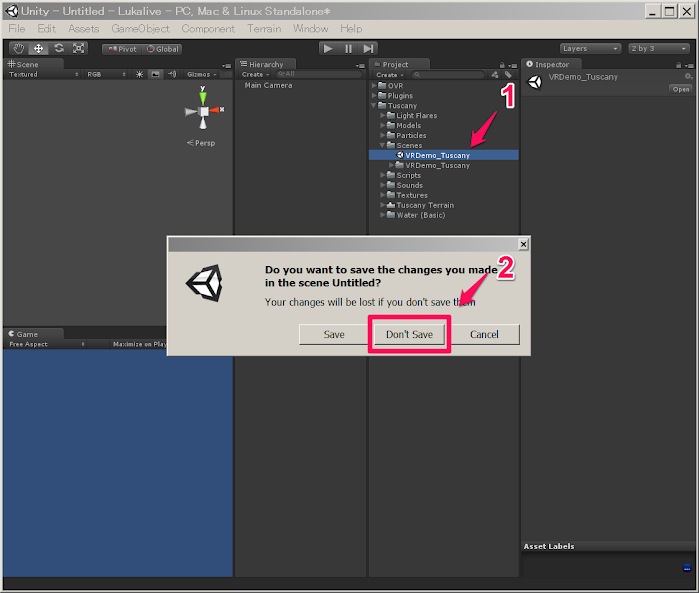Open the Inspector gear settings
The width and height of the screenshot is (699, 593).
(x=689, y=76)
